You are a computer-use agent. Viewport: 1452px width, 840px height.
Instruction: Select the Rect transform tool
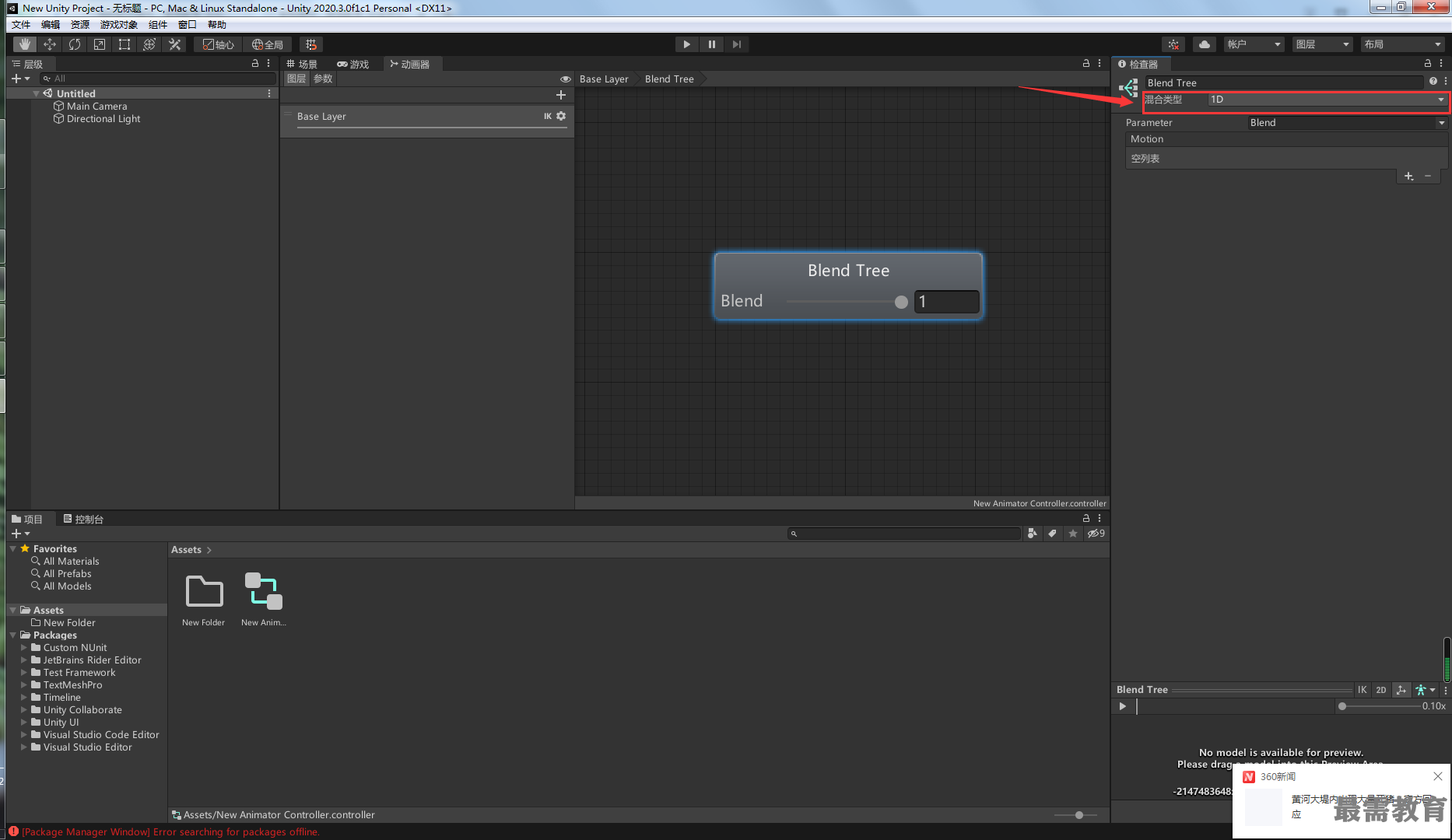click(x=125, y=44)
